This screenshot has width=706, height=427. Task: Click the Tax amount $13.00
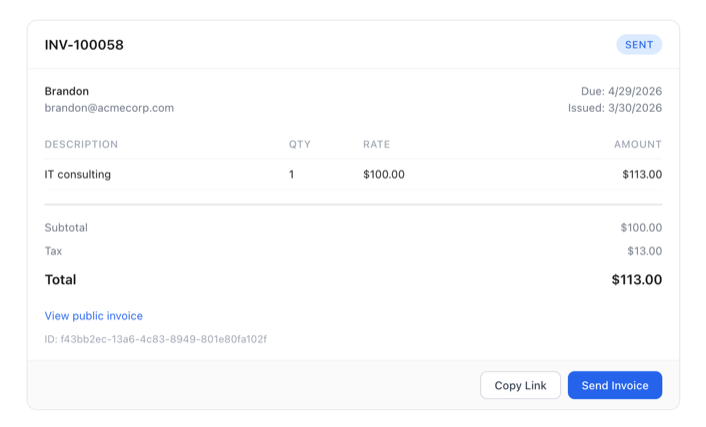click(644, 251)
